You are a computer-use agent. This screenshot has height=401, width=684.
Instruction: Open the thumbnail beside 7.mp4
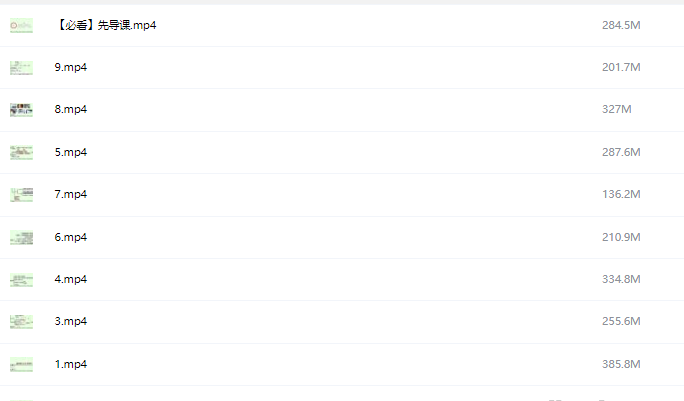point(21,195)
